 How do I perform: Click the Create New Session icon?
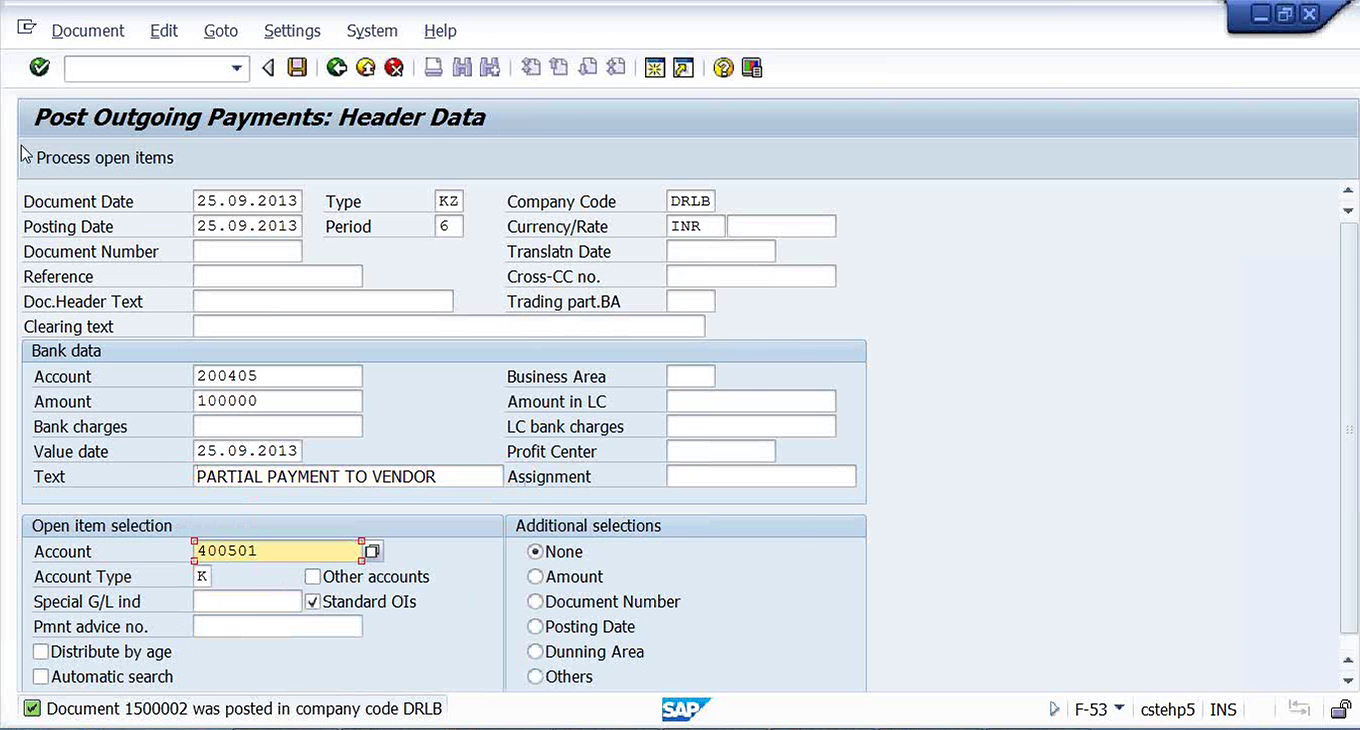click(655, 68)
